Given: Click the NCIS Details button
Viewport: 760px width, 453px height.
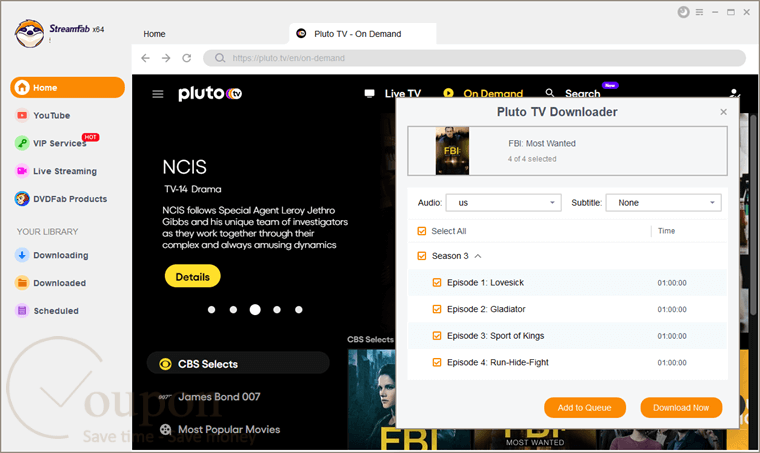Looking at the screenshot, I should [x=192, y=277].
